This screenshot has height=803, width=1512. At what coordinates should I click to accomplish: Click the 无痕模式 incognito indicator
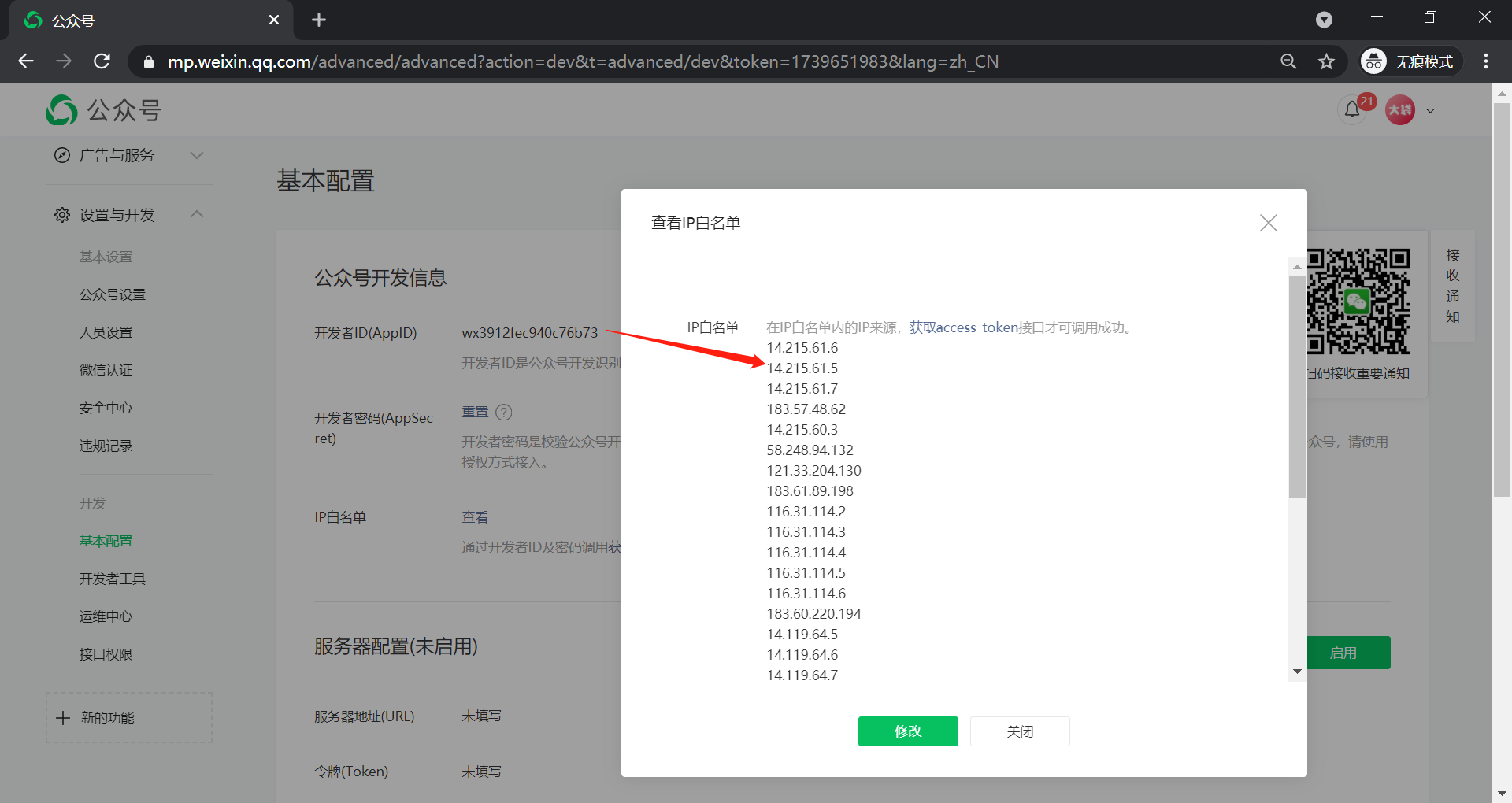click(x=1410, y=61)
